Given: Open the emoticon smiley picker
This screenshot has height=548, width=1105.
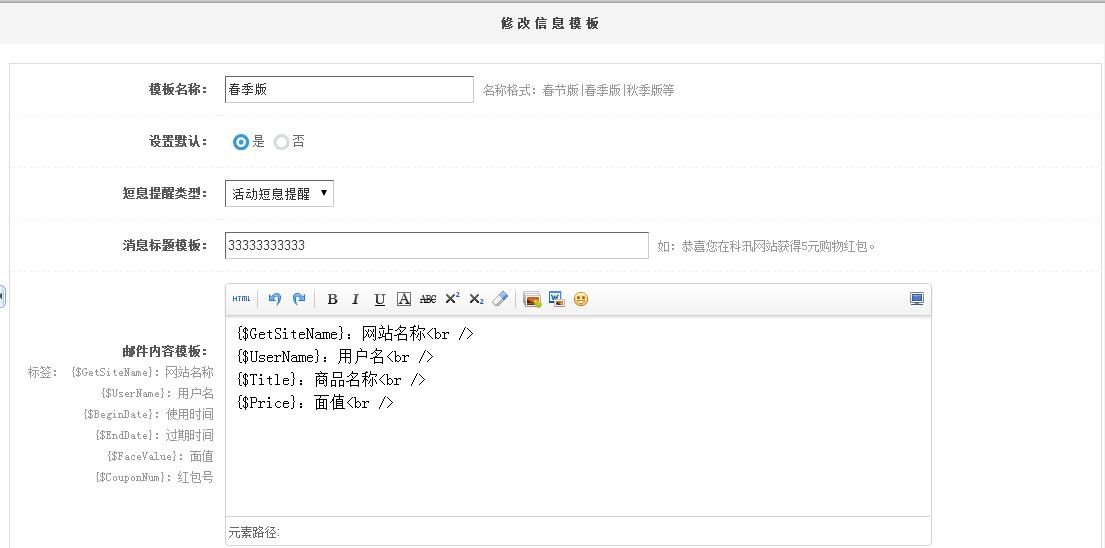Looking at the screenshot, I should point(581,299).
